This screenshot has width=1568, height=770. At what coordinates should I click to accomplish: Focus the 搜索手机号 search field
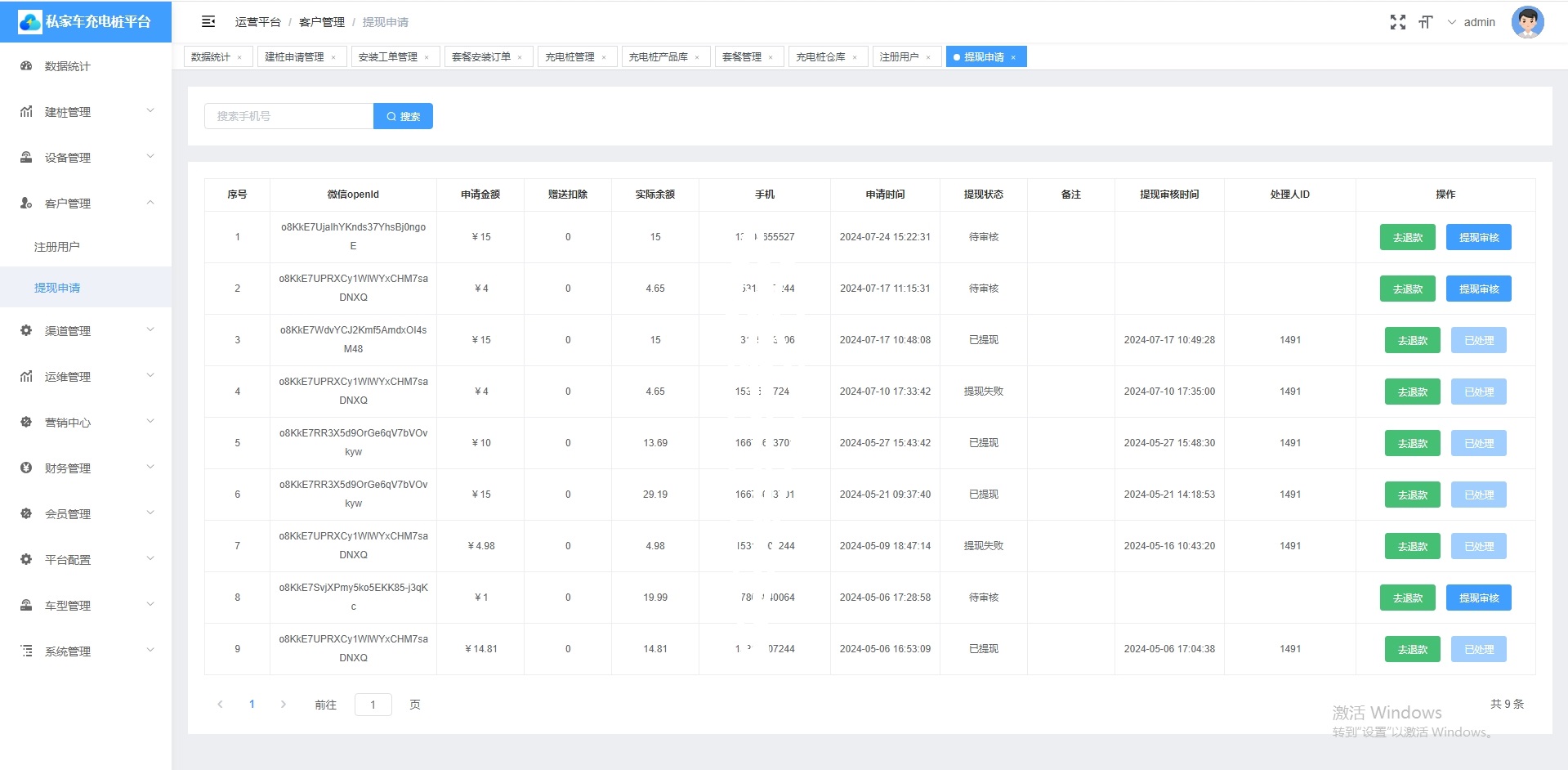click(289, 116)
